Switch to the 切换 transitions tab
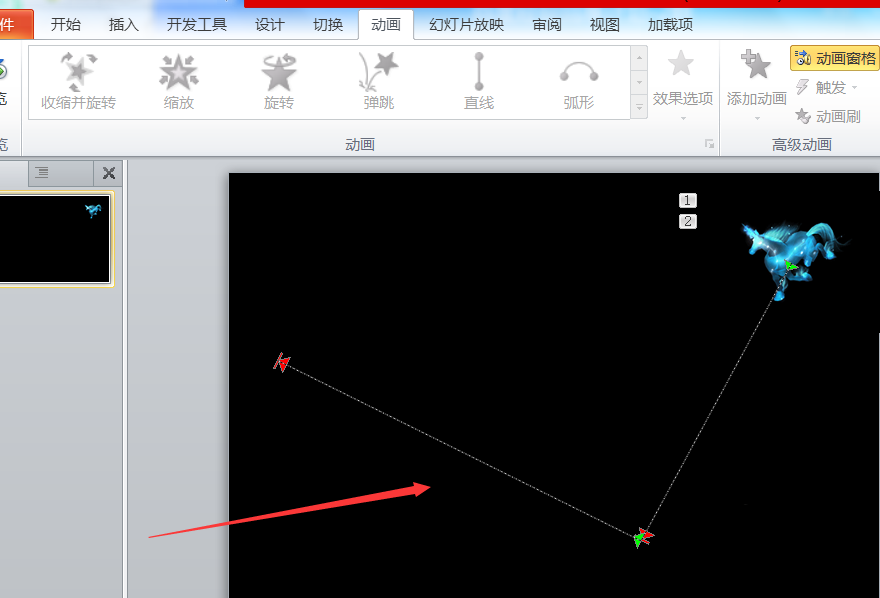The image size is (880, 598). point(328,25)
